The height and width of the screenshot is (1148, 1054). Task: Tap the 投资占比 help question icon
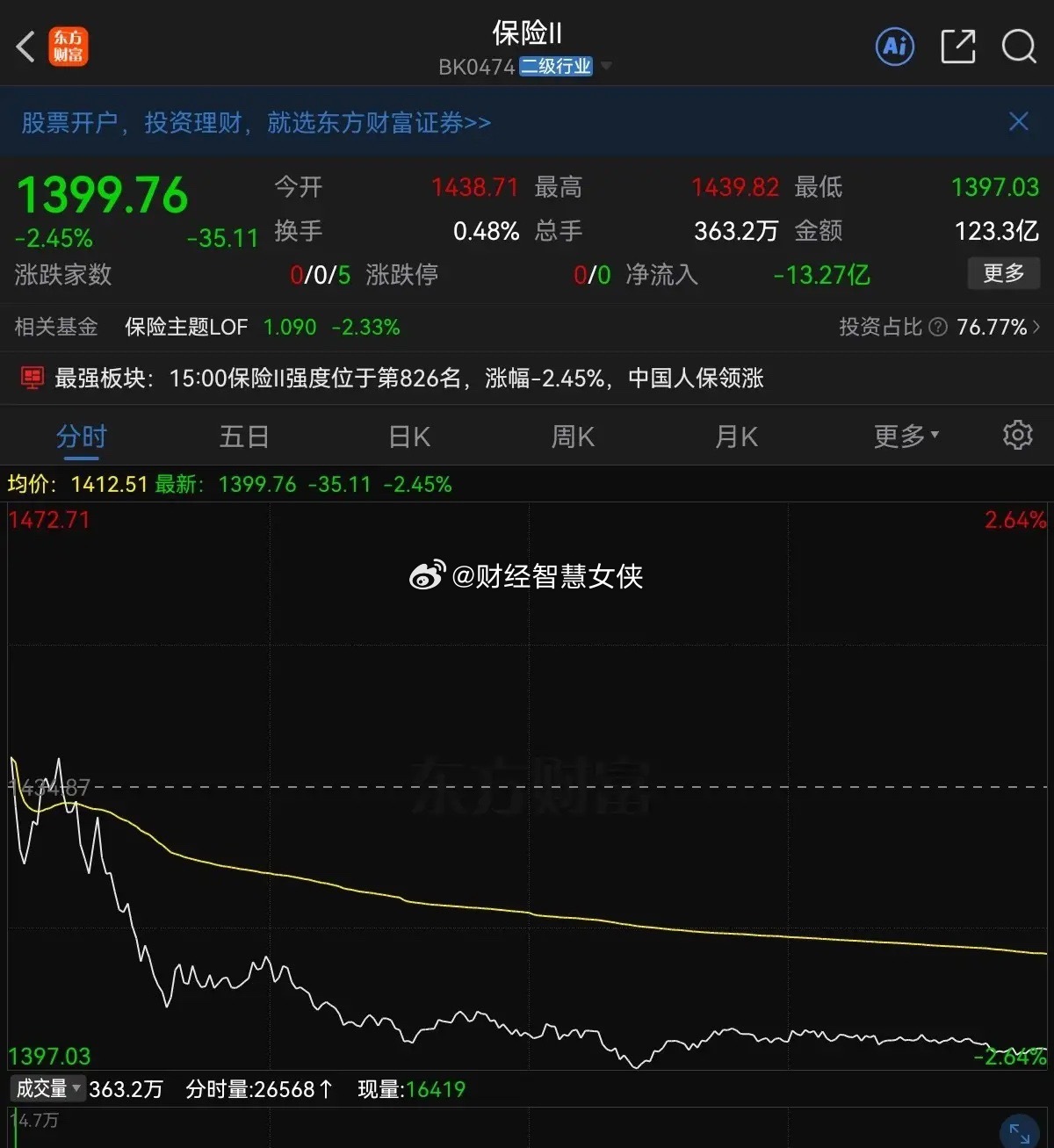point(938,328)
